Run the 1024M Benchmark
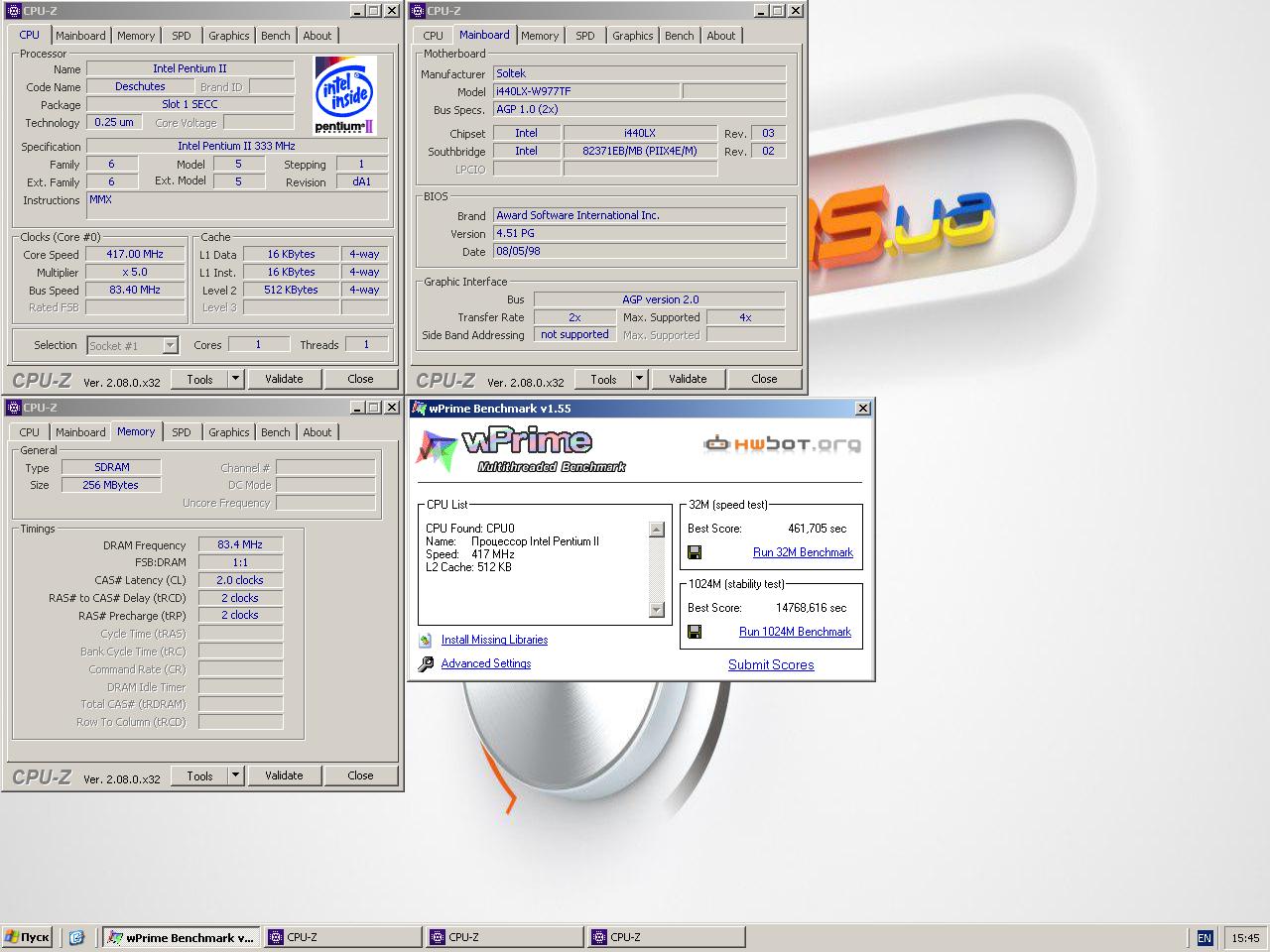 tap(795, 632)
